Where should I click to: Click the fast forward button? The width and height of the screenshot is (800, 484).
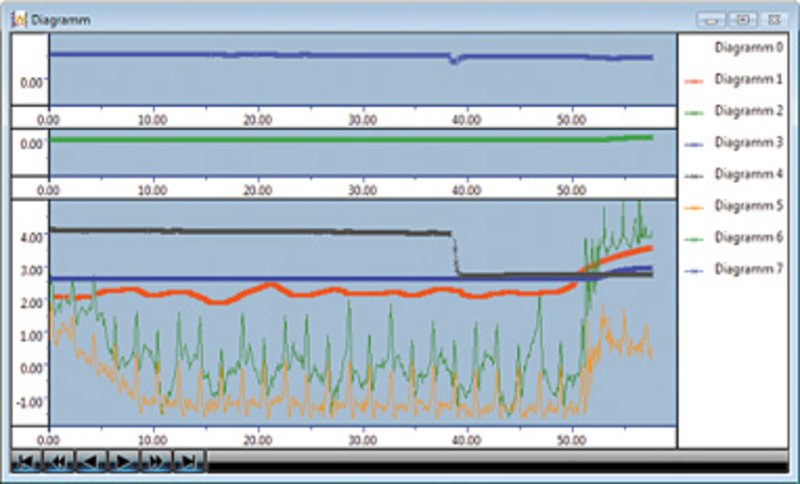point(157,462)
